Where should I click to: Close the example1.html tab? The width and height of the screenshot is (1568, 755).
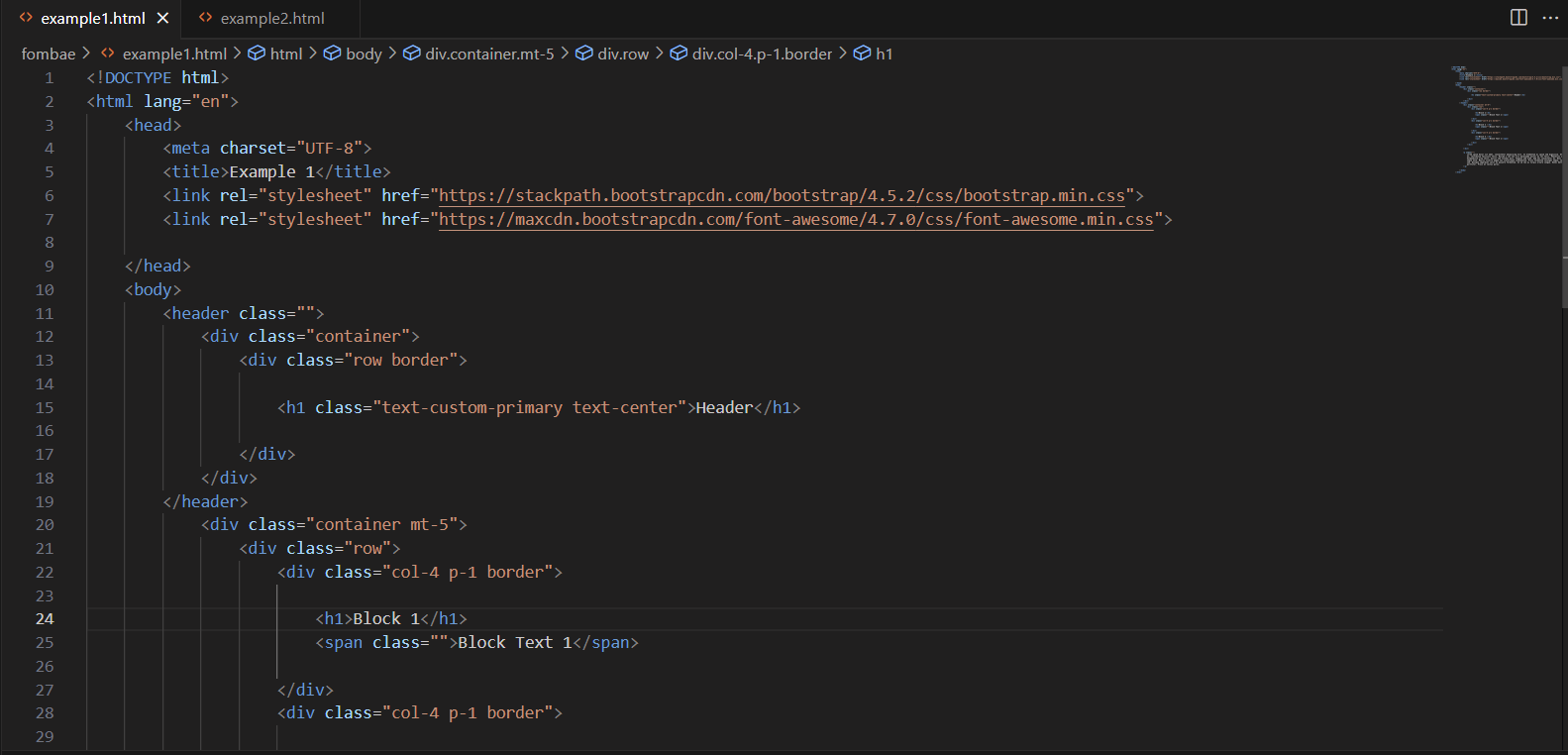pos(163,18)
